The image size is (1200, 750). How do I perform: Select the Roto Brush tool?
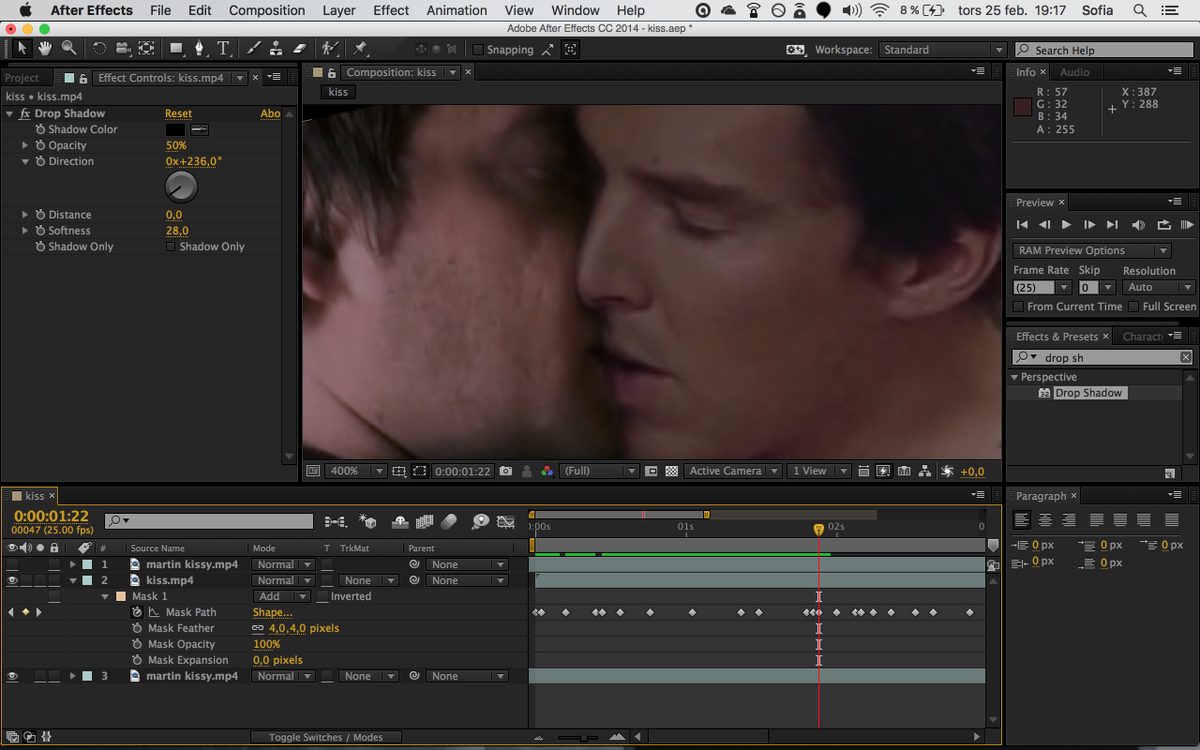coord(330,48)
